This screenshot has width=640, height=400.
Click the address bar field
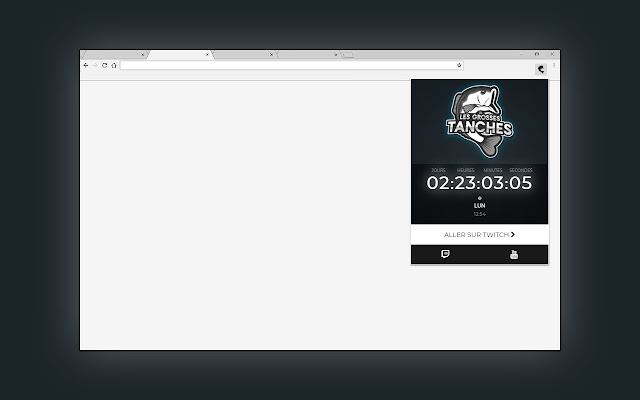[x=291, y=65]
